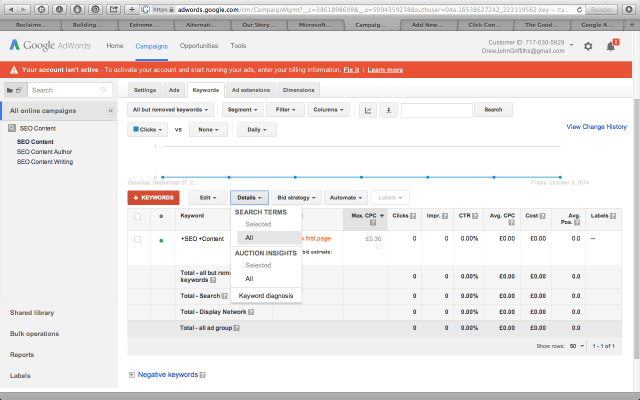640x400 pixels.
Task: Click the Total - all ad group help icon
Action: [x=237, y=328]
